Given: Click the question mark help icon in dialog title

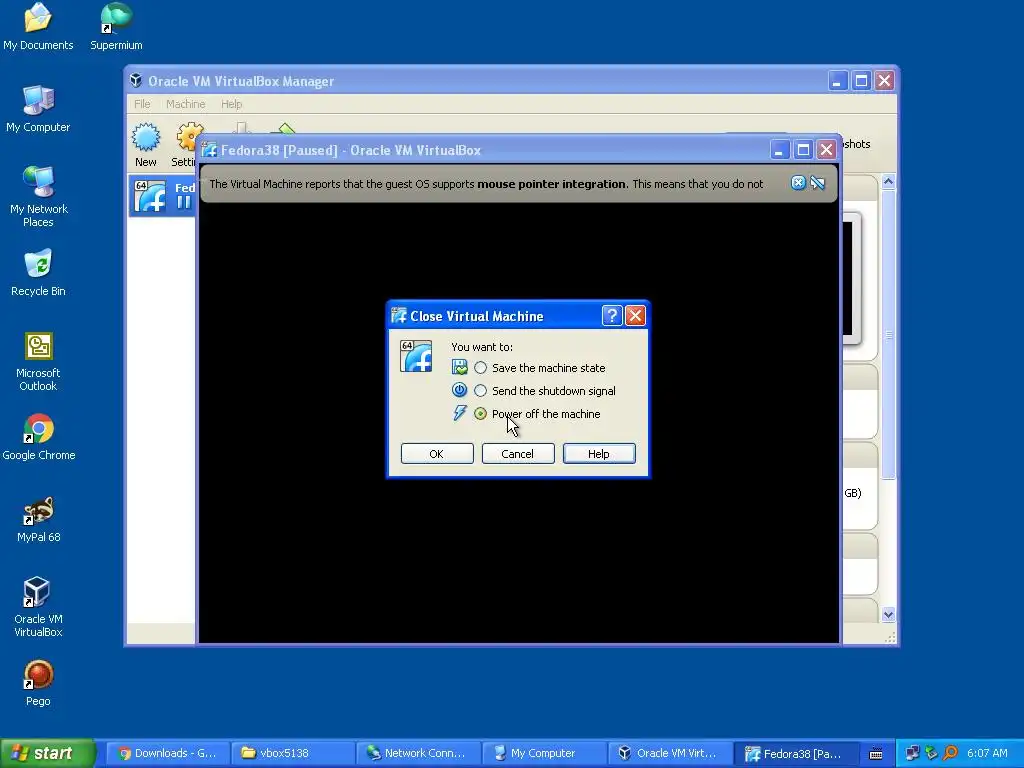Looking at the screenshot, I should pyautogui.click(x=611, y=316).
